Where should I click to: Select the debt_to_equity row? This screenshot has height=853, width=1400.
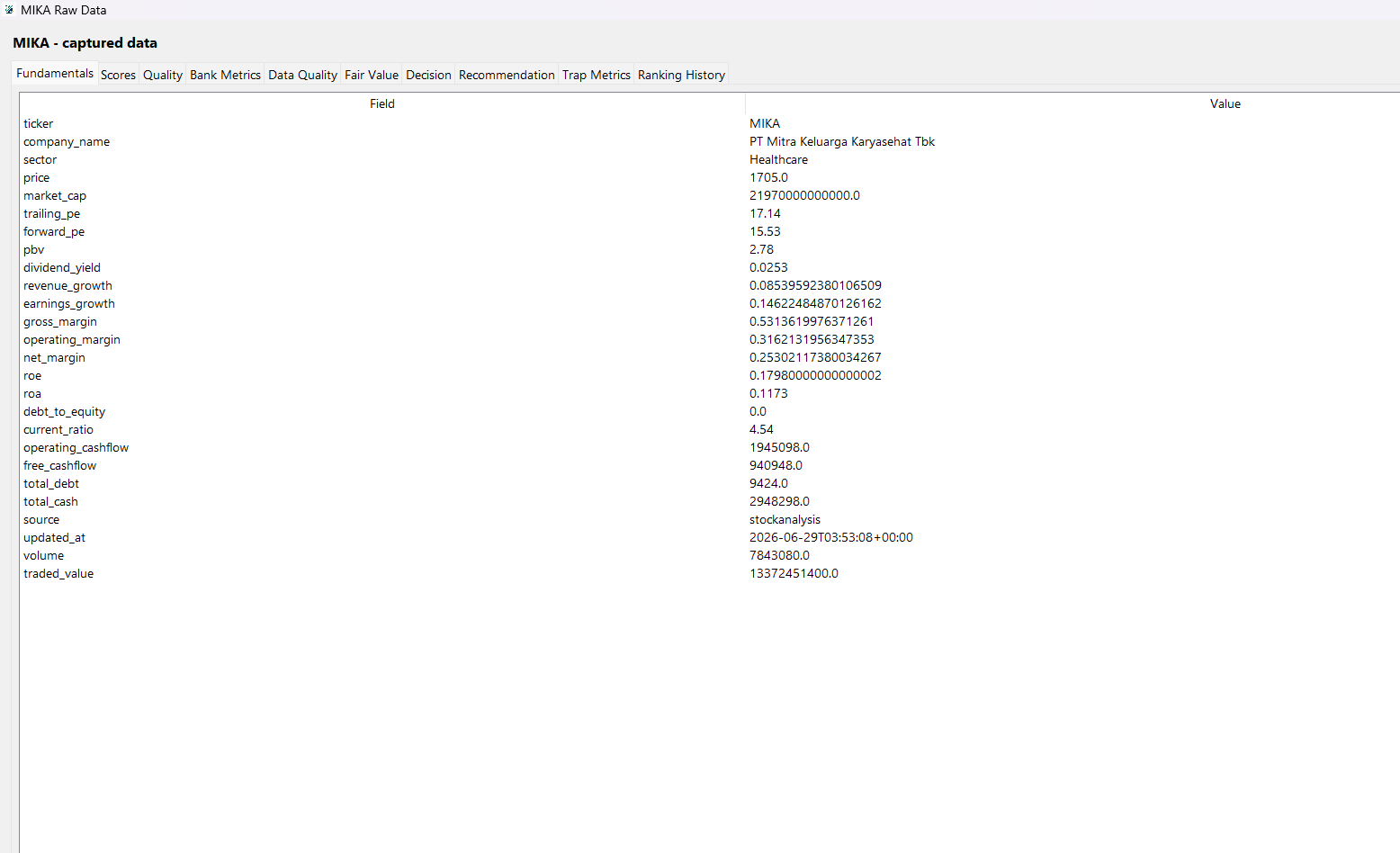(x=709, y=411)
